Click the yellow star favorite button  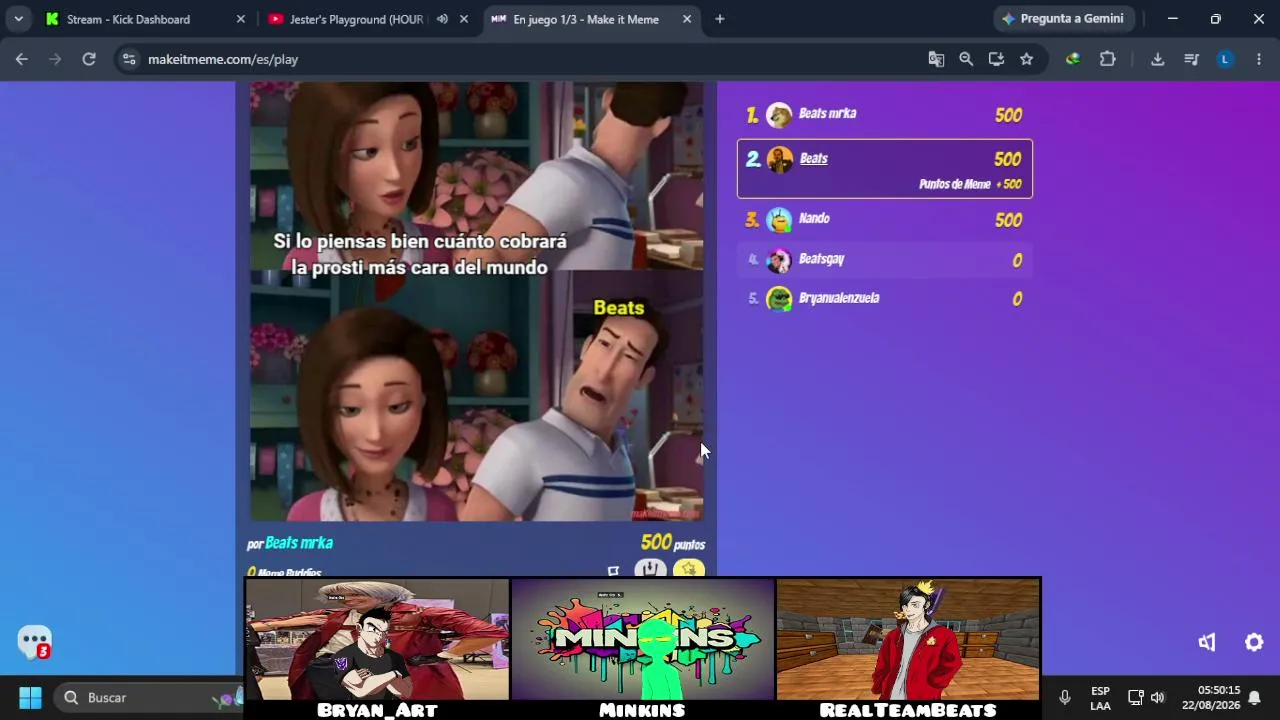(x=689, y=569)
